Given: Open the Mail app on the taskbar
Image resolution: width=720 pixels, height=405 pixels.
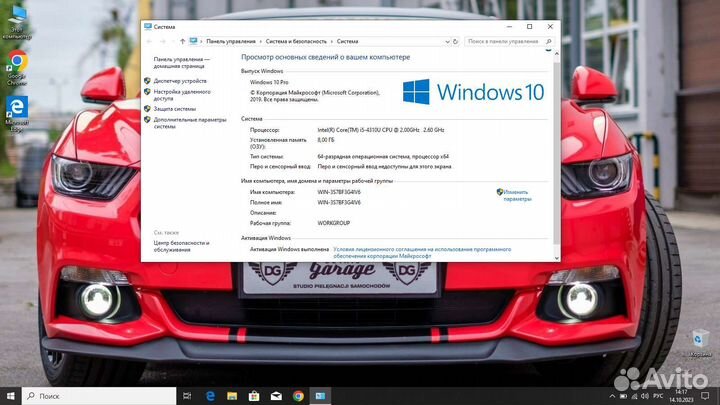Looking at the screenshot, I should click(x=276, y=396).
